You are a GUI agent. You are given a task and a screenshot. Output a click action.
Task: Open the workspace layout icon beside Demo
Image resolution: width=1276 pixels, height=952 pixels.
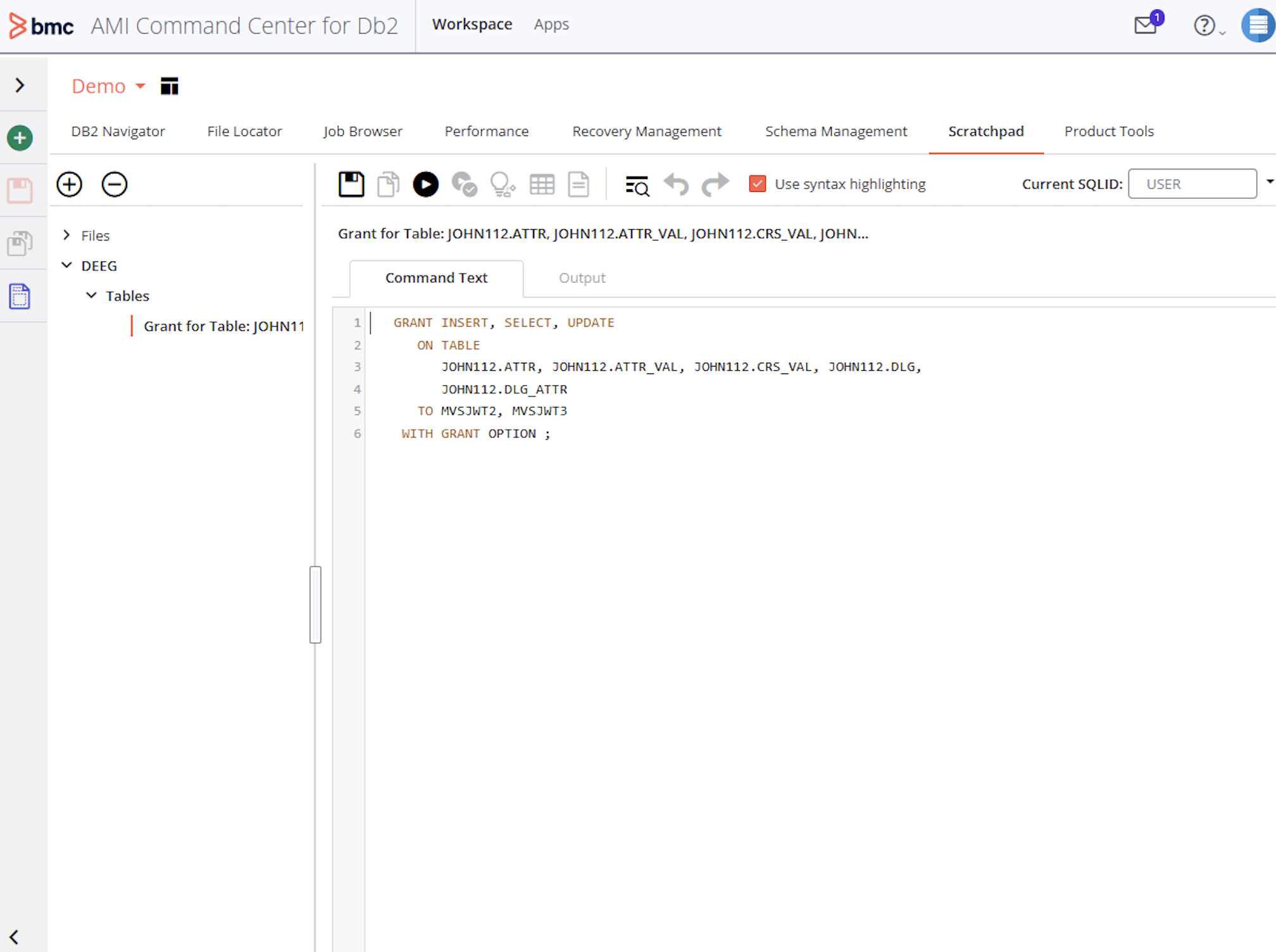(170, 86)
